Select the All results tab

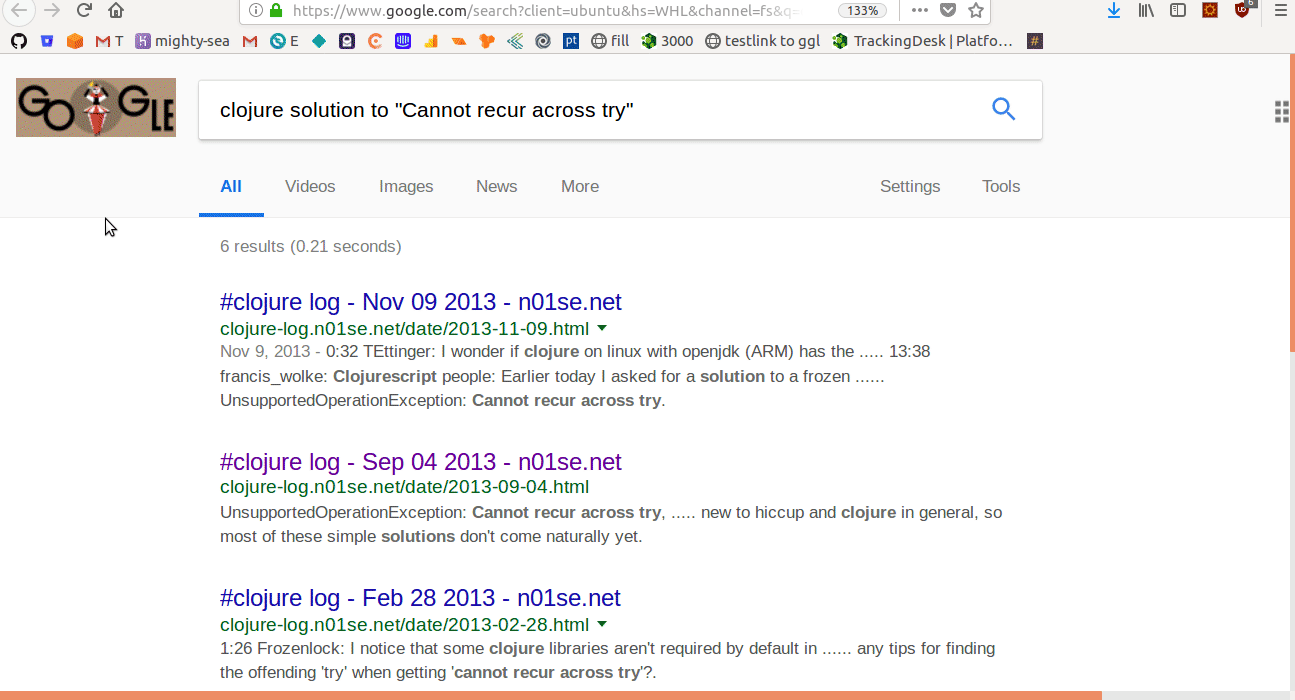click(x=231, y=187)
